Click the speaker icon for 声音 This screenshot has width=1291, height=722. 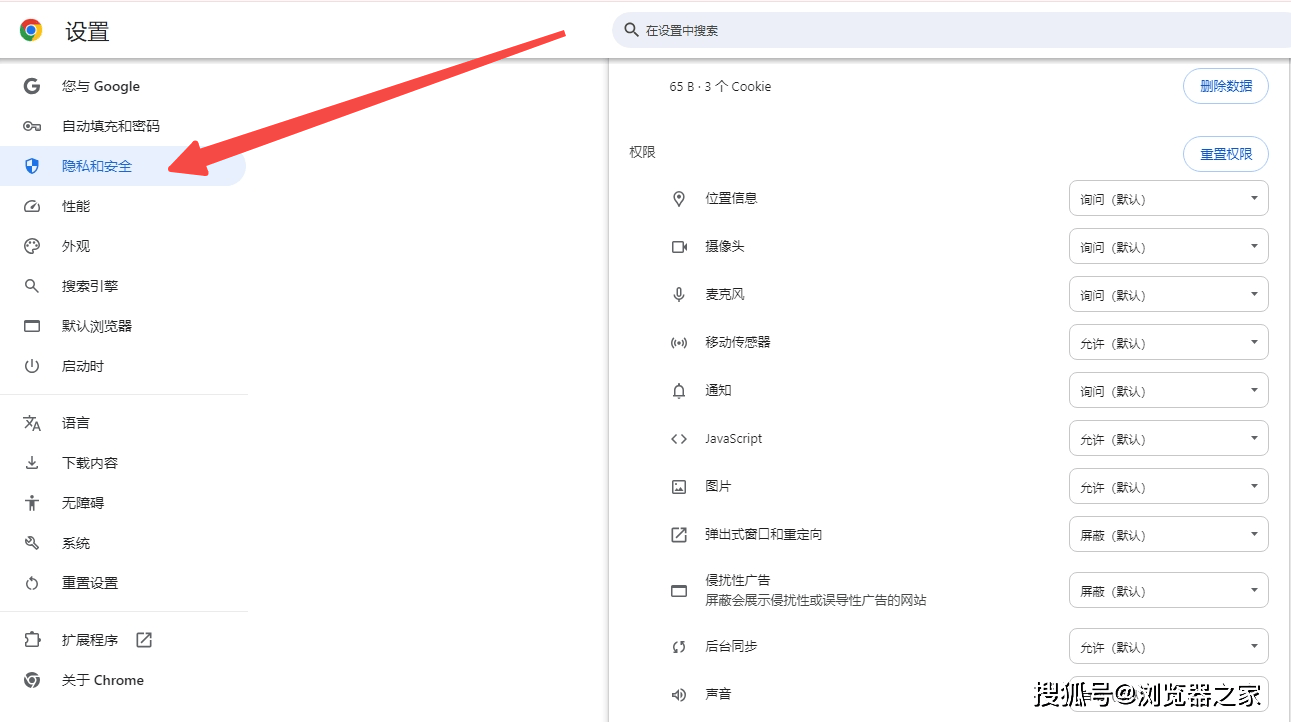coord(679,695)
